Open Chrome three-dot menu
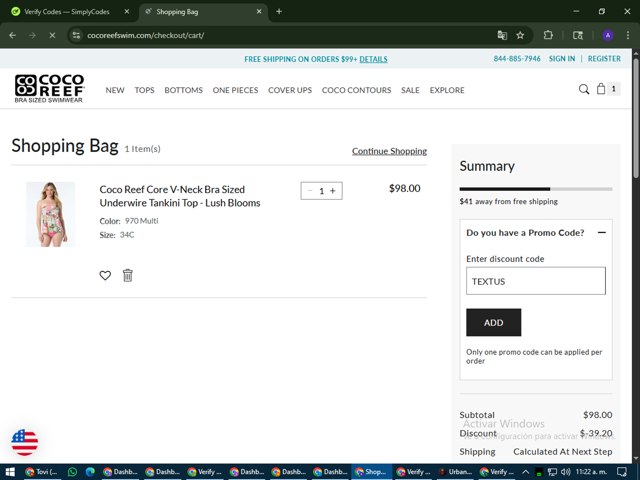The width and height of the screenshot is (640, 480). pos(628,36)
